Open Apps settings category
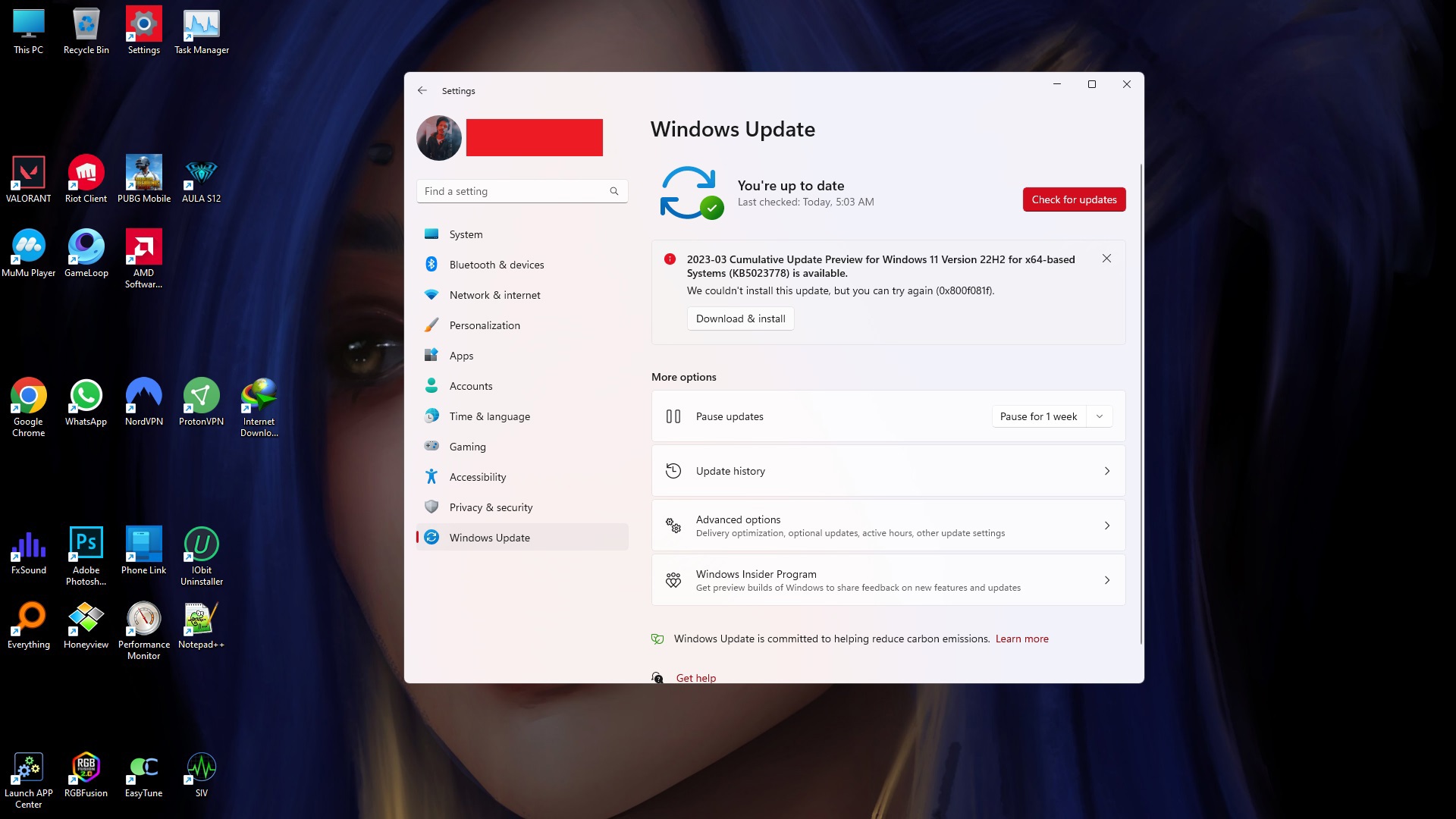This screenshot has width=1456, height=819. click(522, 356)
